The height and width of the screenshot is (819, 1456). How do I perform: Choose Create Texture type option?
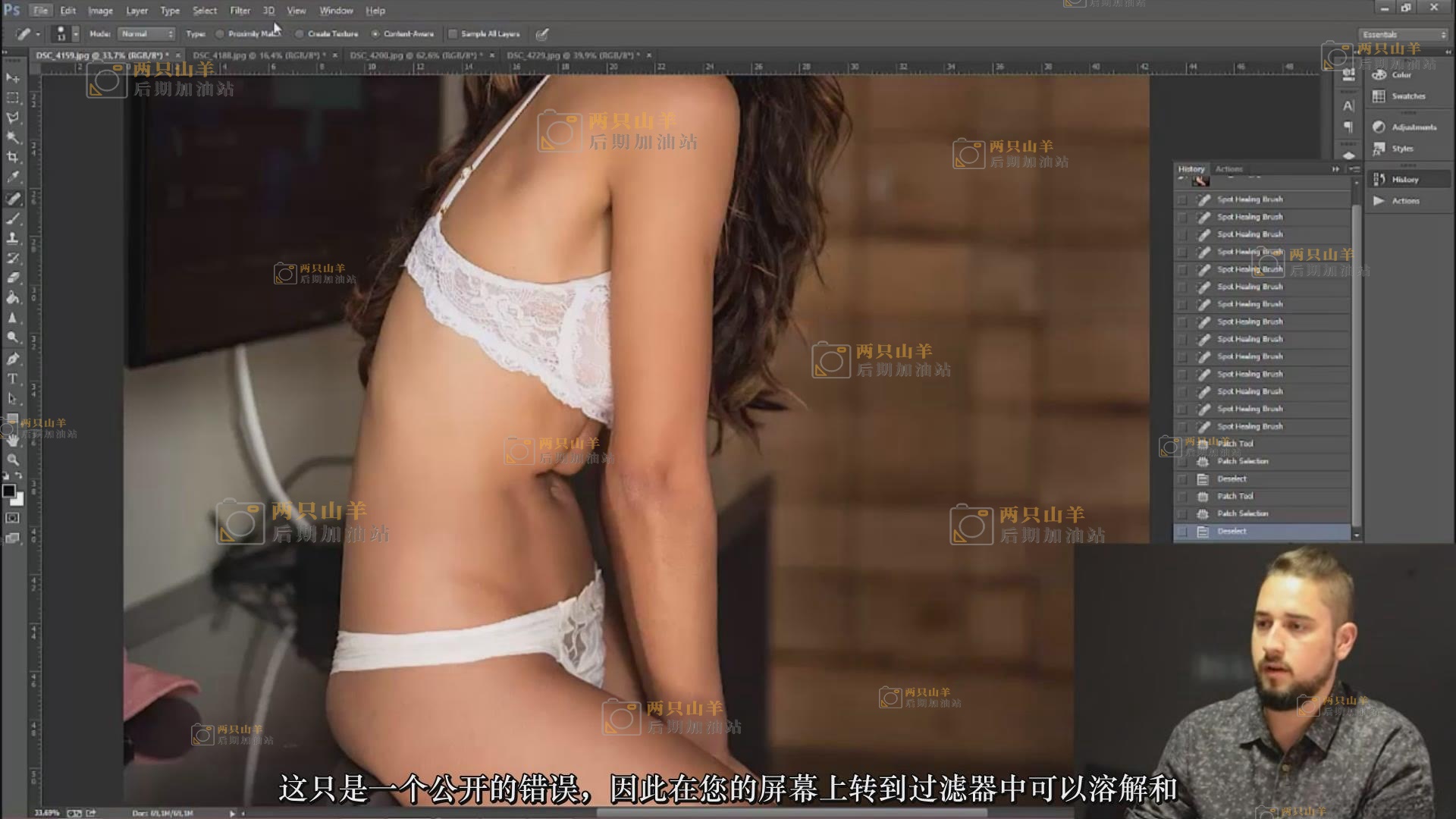[x=300, y=34]
